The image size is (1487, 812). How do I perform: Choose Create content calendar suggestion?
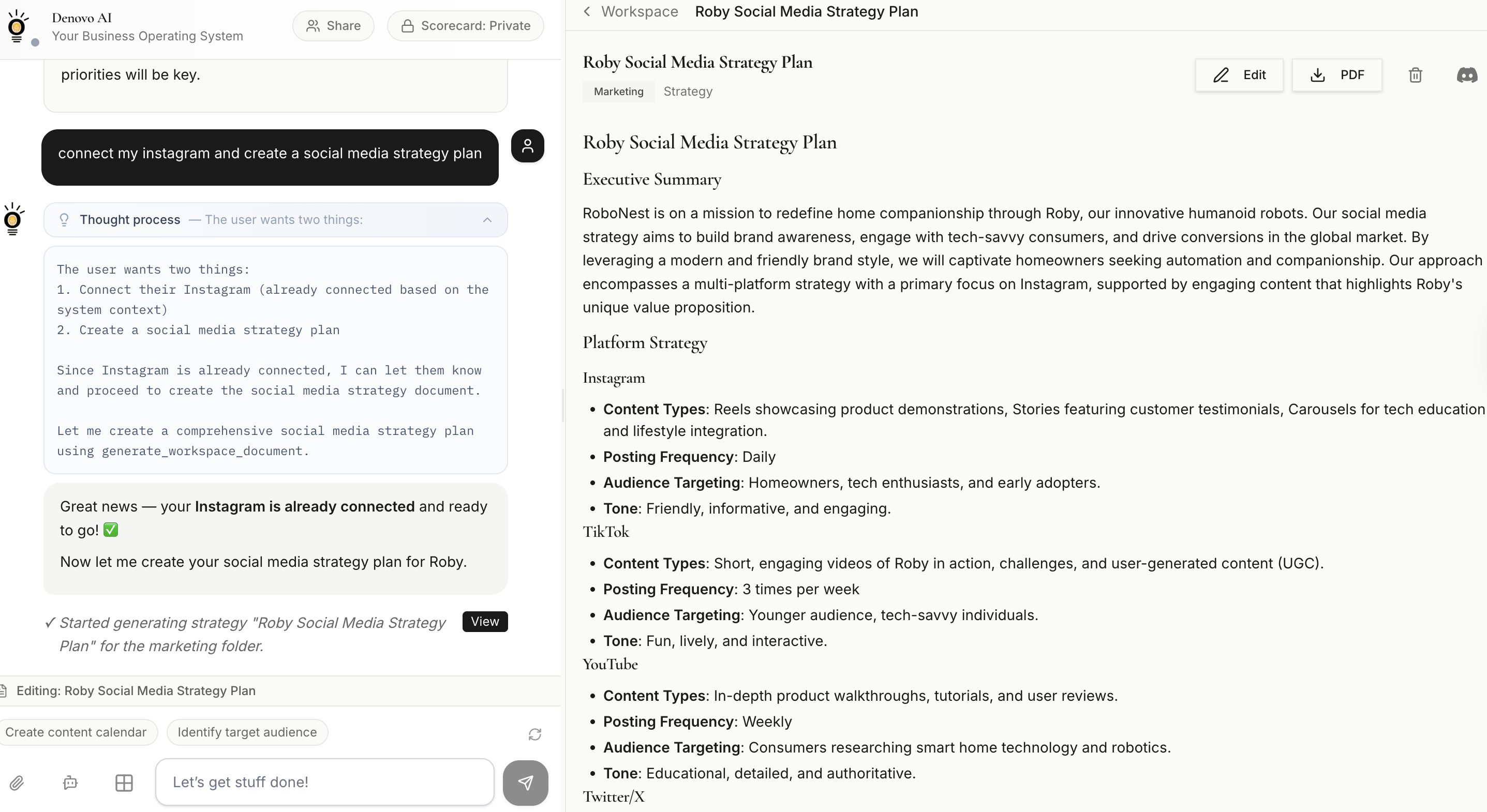click(x=76, y=732)
